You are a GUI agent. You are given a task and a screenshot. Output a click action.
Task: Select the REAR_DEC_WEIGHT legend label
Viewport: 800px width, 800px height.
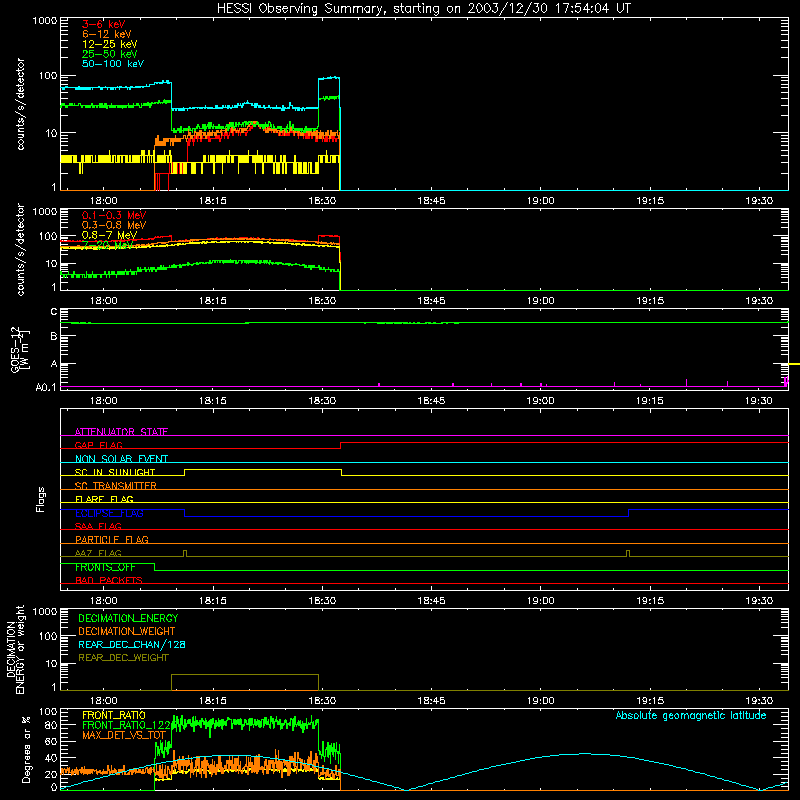pos(123,658)
